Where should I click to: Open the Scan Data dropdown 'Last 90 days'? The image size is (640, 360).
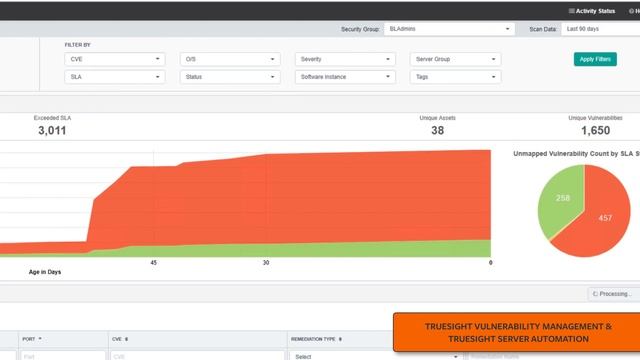coord(600,29)
